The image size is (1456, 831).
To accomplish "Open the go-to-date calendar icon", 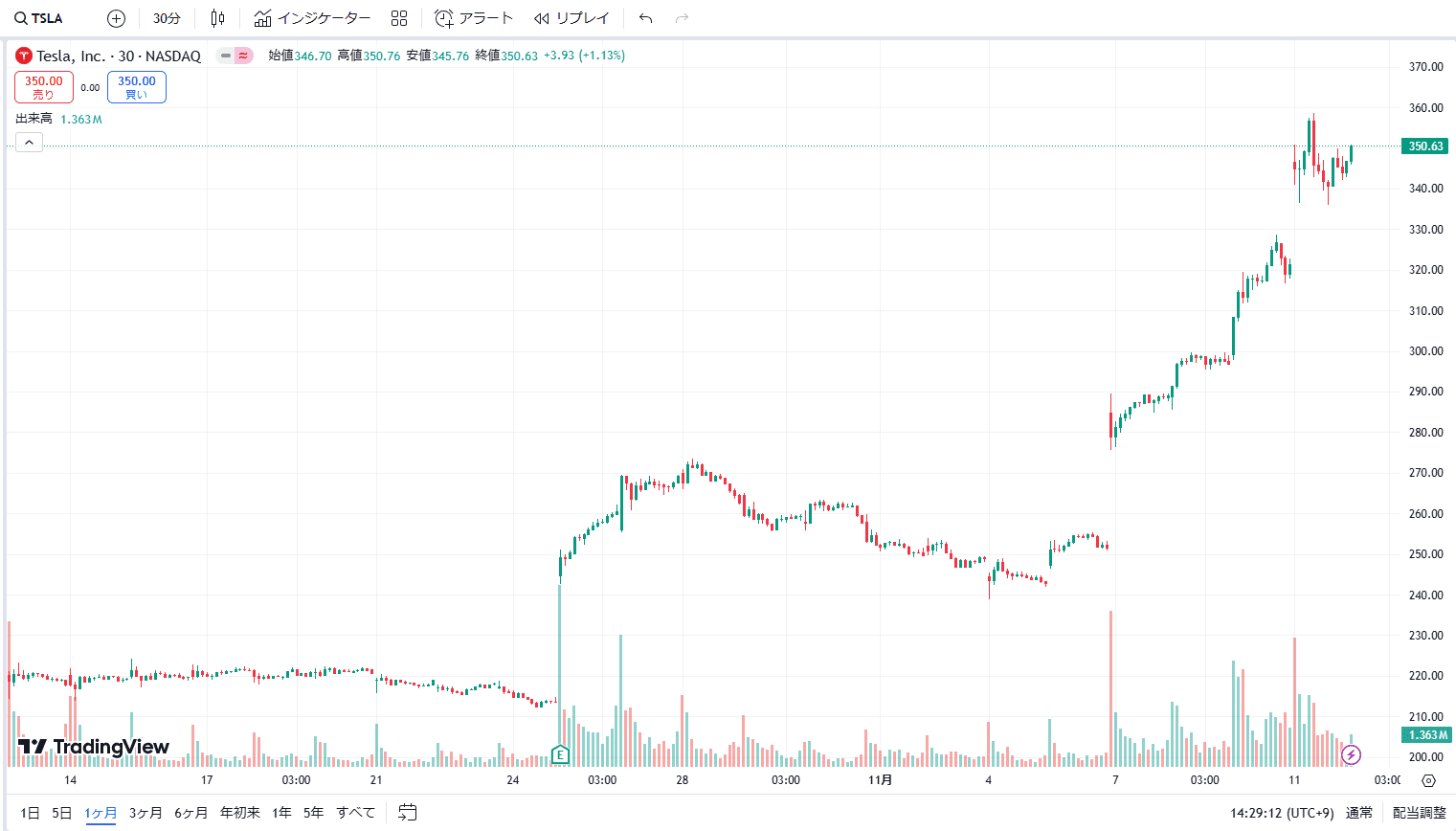I will (x=408, y=813).
